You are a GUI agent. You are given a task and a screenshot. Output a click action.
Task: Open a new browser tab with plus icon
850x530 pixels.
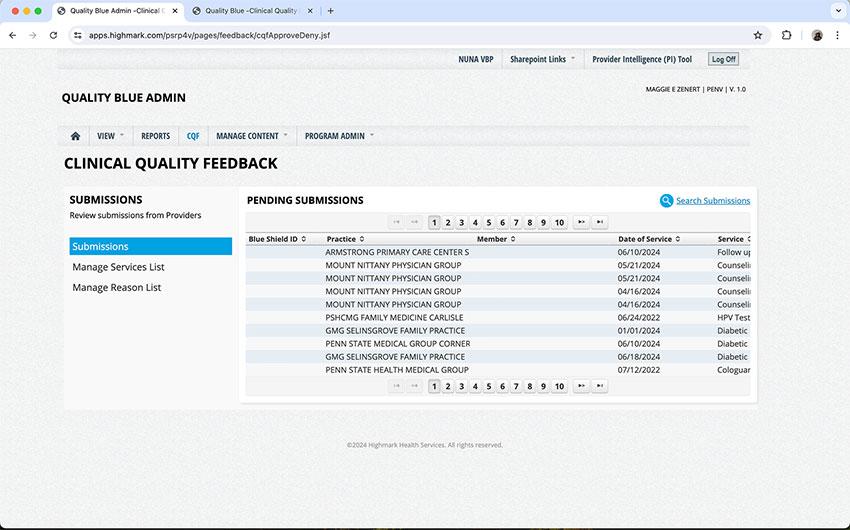pyautogui.click(x=331, y=11)
